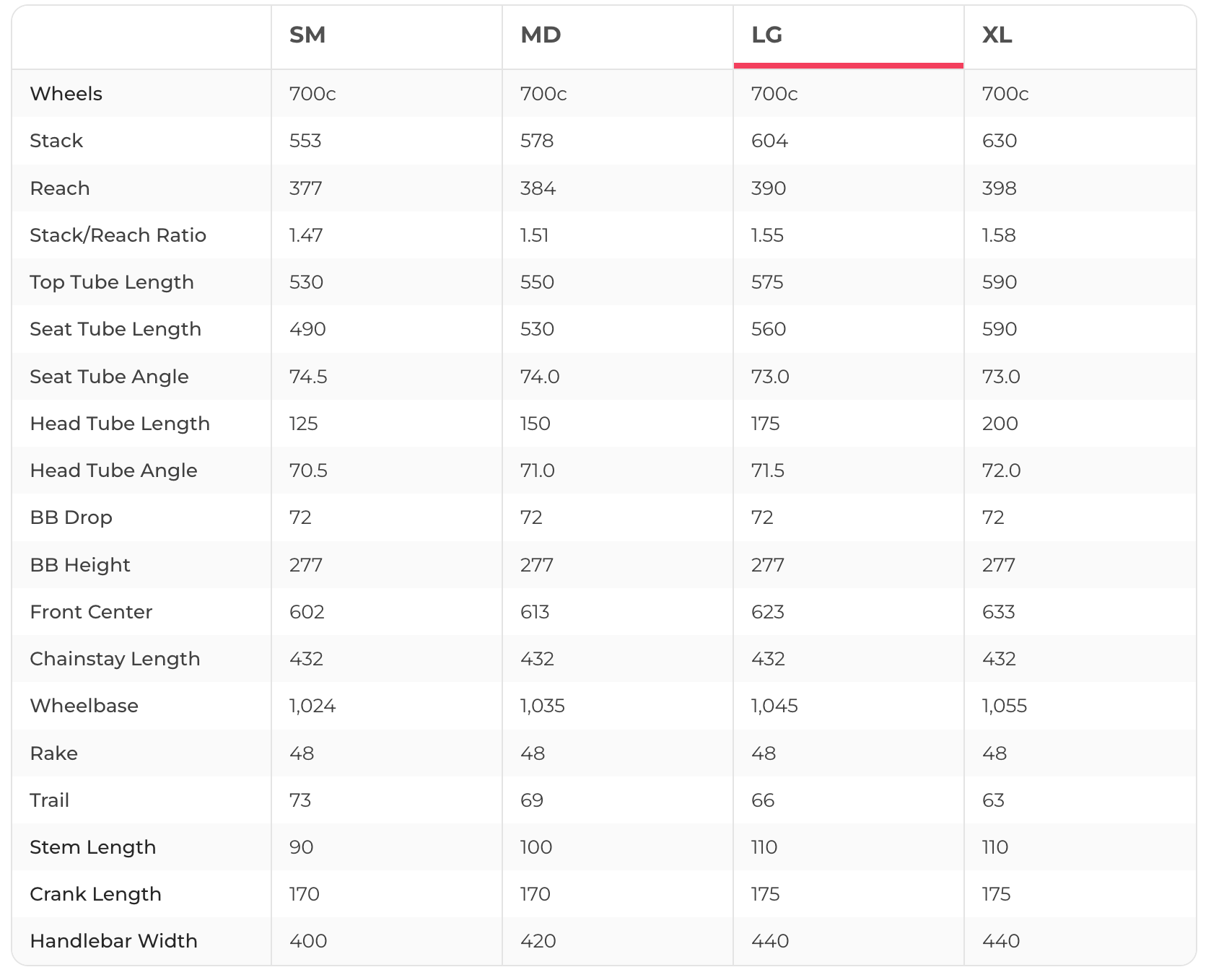Screen dimensions: 1211x980
Task: Click the Top Tube Length label
Action: 112,282
